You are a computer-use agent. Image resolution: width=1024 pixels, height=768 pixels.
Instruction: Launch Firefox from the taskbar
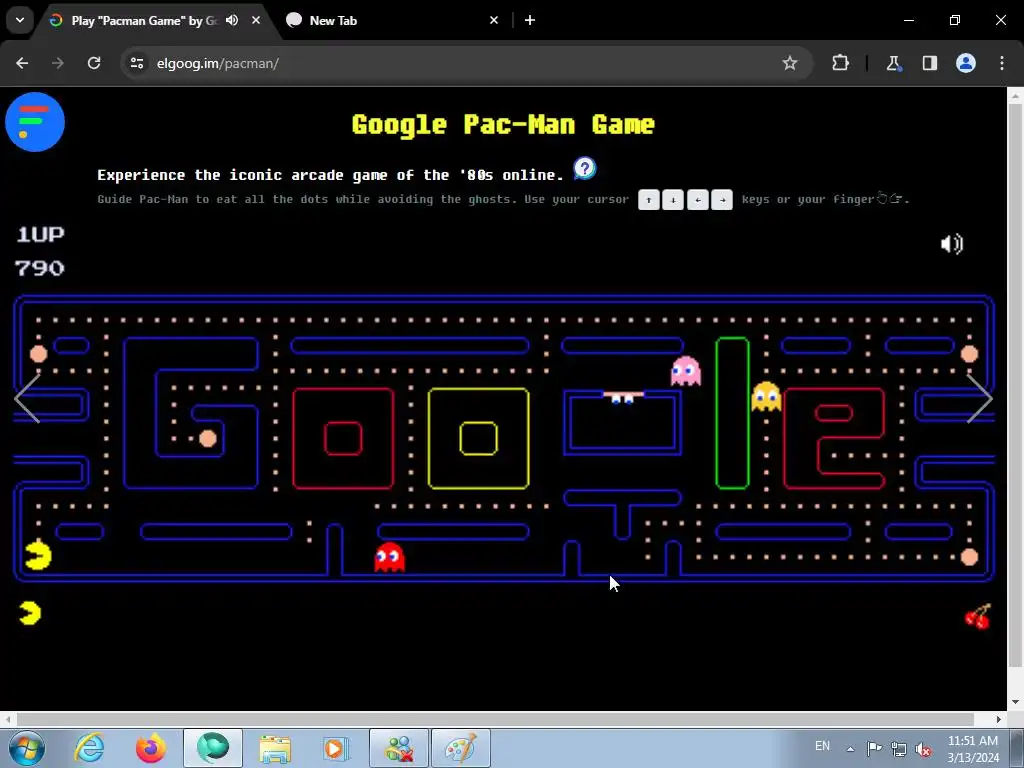pyautogui.click(x=151, y=748)
